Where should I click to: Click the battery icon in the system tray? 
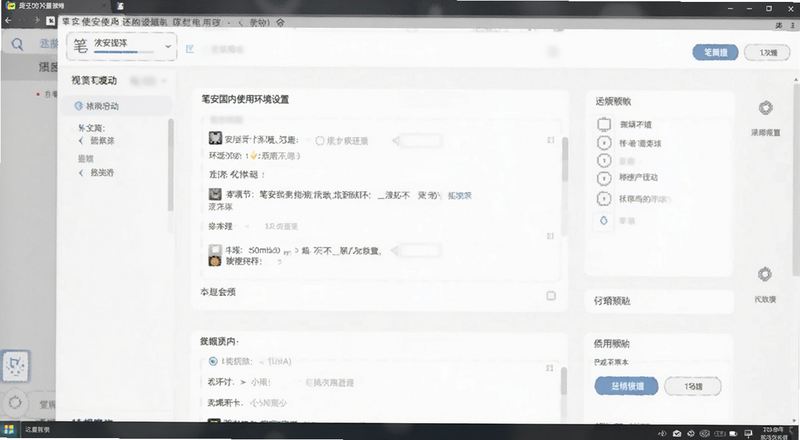pos(734,434)
